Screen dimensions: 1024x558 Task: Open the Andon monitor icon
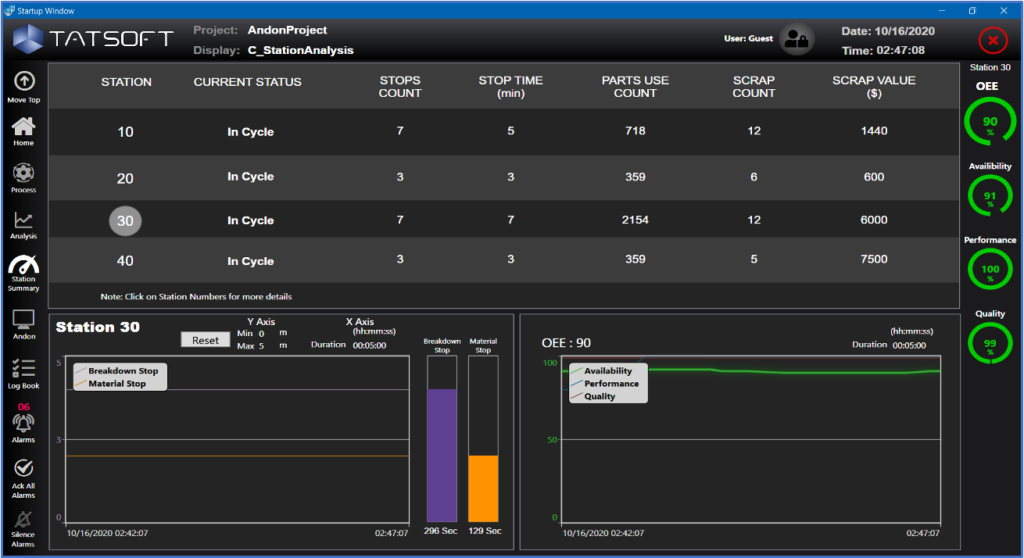click(24, 320)
